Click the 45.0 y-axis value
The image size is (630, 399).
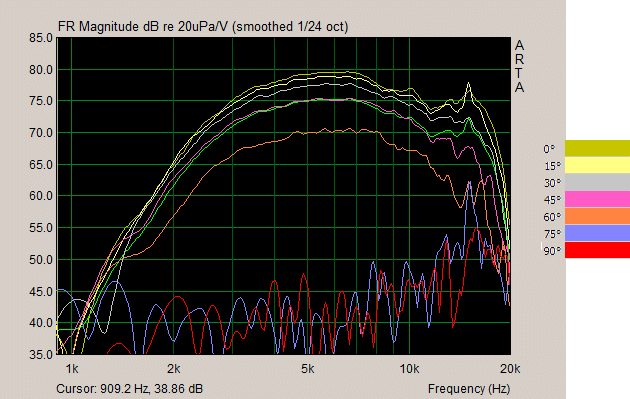pos(41,291)
